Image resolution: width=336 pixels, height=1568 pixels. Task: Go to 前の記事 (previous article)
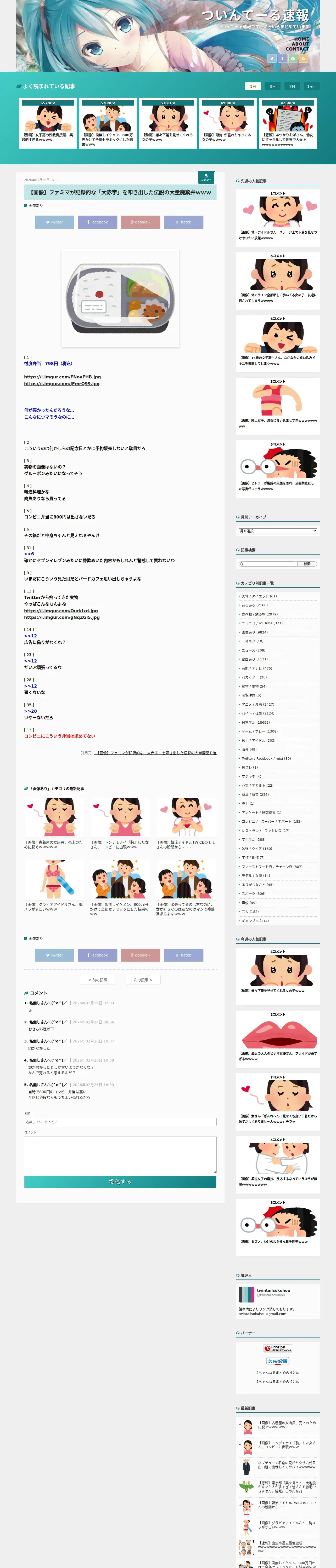coord(98,980)
